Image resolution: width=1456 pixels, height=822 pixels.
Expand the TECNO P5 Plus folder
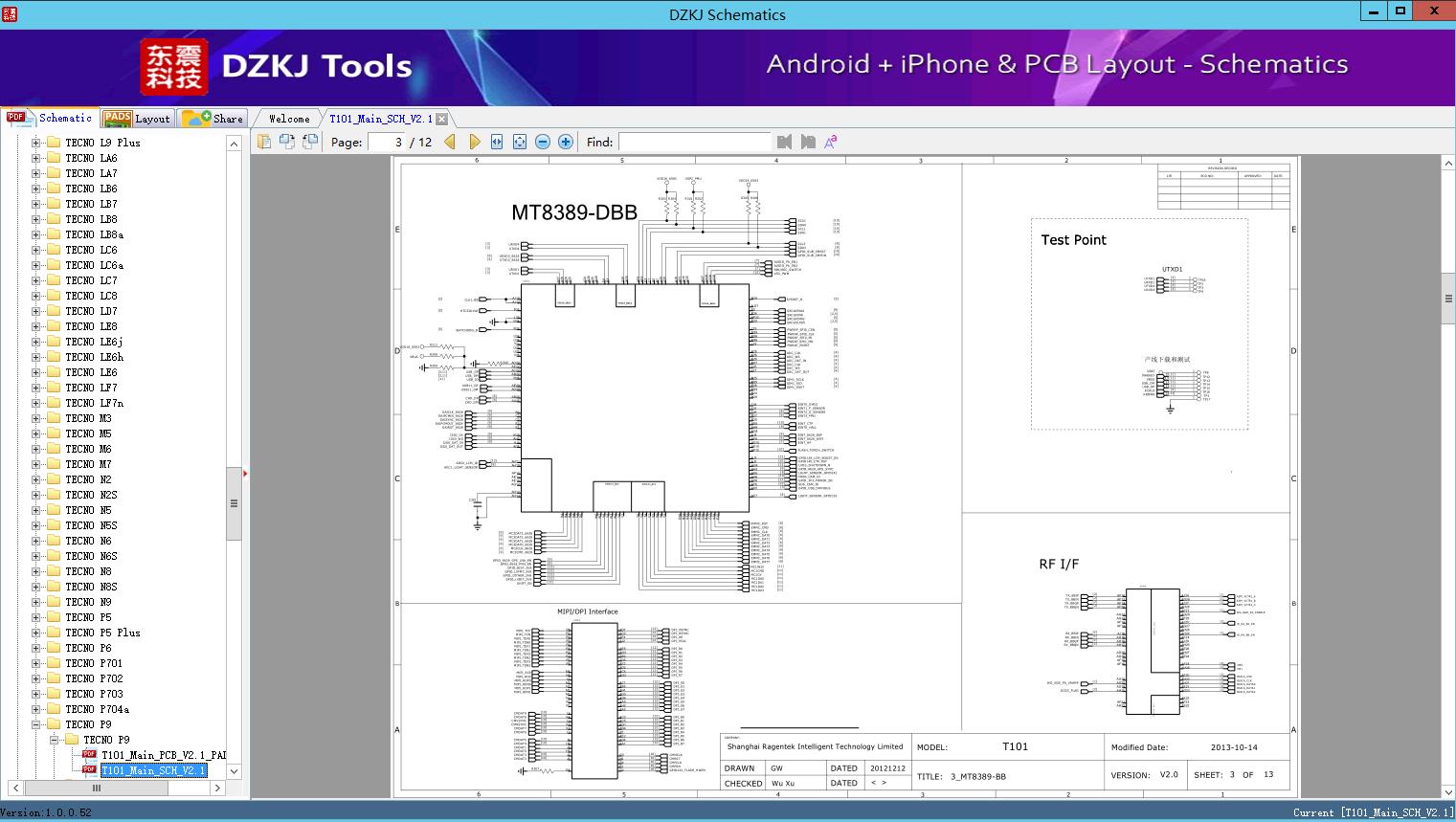(x=36, y=633)
